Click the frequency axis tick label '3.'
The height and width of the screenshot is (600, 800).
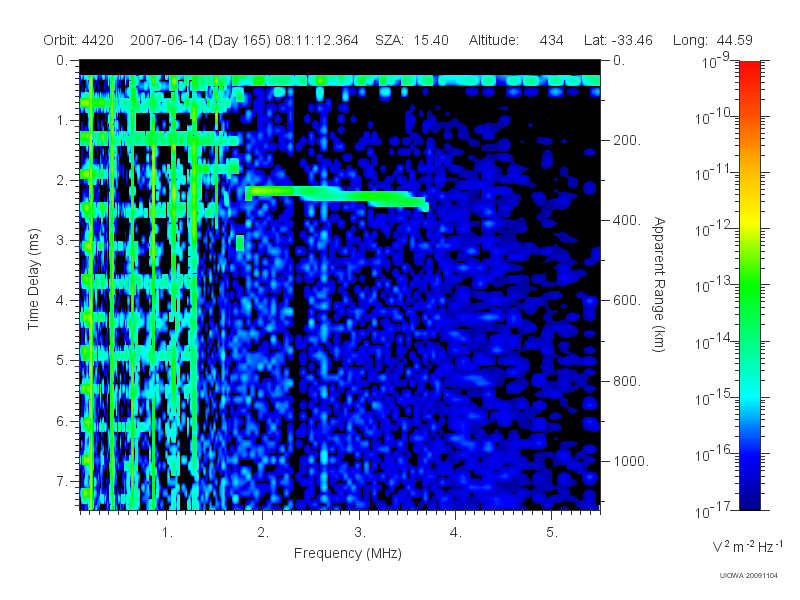click(360, 533)
